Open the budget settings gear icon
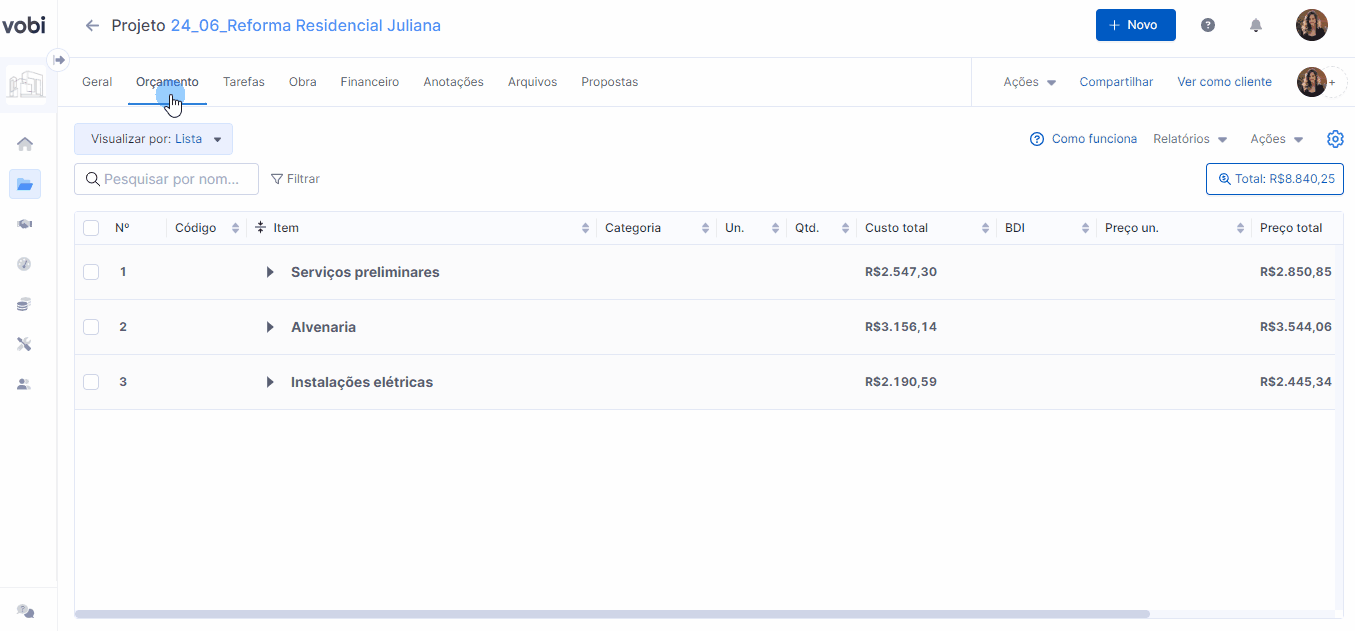The image size is (1355, 631). pyautogui.click(x=1335, y=139)
